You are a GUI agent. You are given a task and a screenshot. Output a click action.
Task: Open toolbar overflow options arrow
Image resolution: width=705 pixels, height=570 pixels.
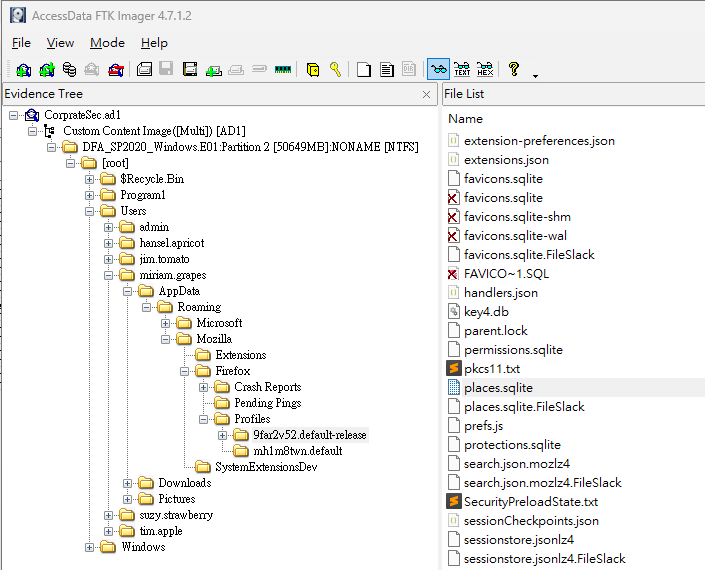tap(535, 76)
